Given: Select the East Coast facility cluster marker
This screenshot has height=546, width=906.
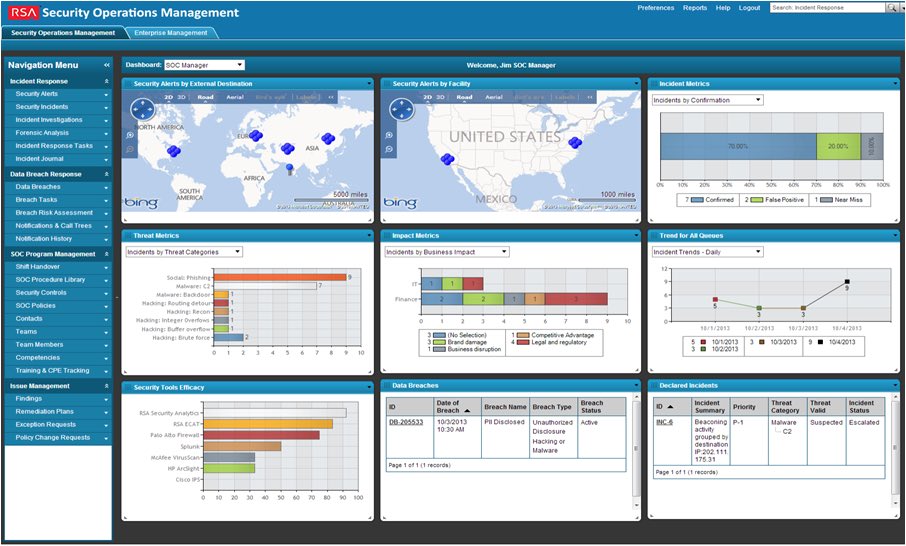Looking at the screenshot, I should [x=575, y=142].
